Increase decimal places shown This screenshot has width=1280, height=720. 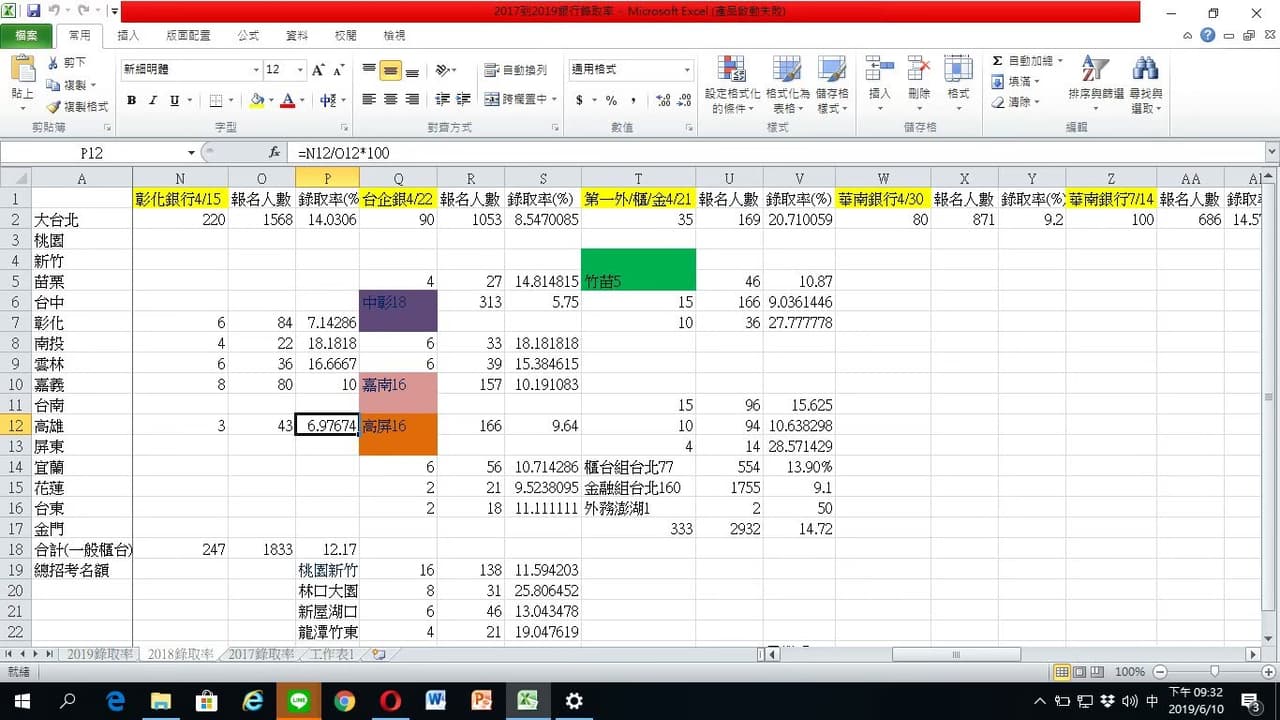click(x=664, y=100)
